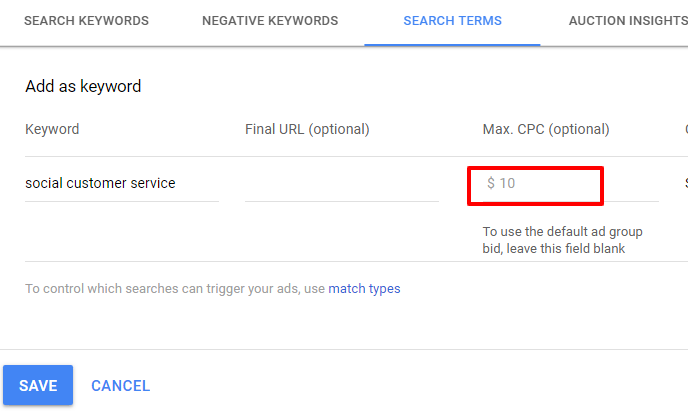Click the Max. CPC (optional) column label
Viewport: 688px width, 413px height.
tap(545, 129)
